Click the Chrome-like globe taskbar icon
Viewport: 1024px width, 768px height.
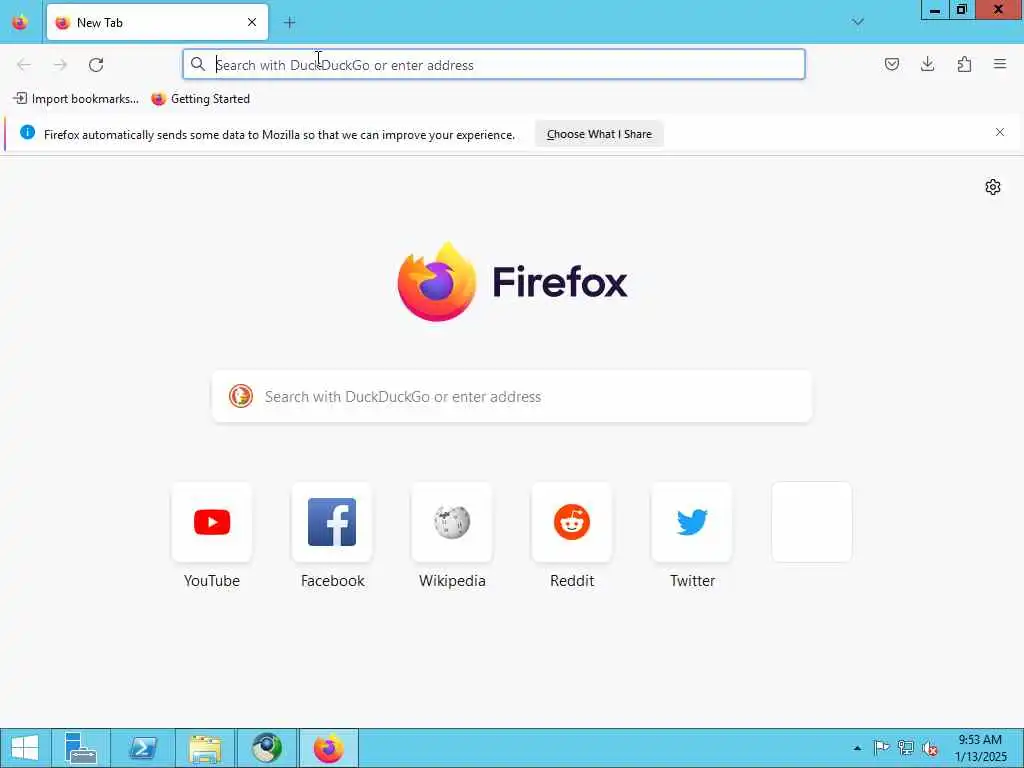267,748
